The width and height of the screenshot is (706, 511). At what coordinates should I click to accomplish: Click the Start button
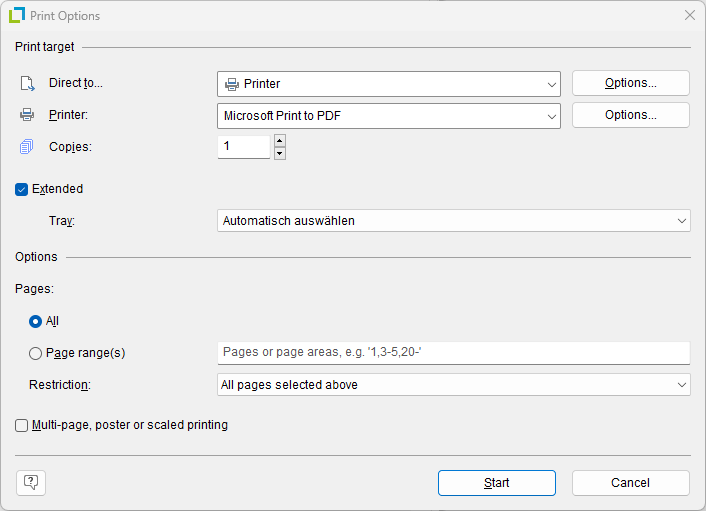(x=496, y=483)
